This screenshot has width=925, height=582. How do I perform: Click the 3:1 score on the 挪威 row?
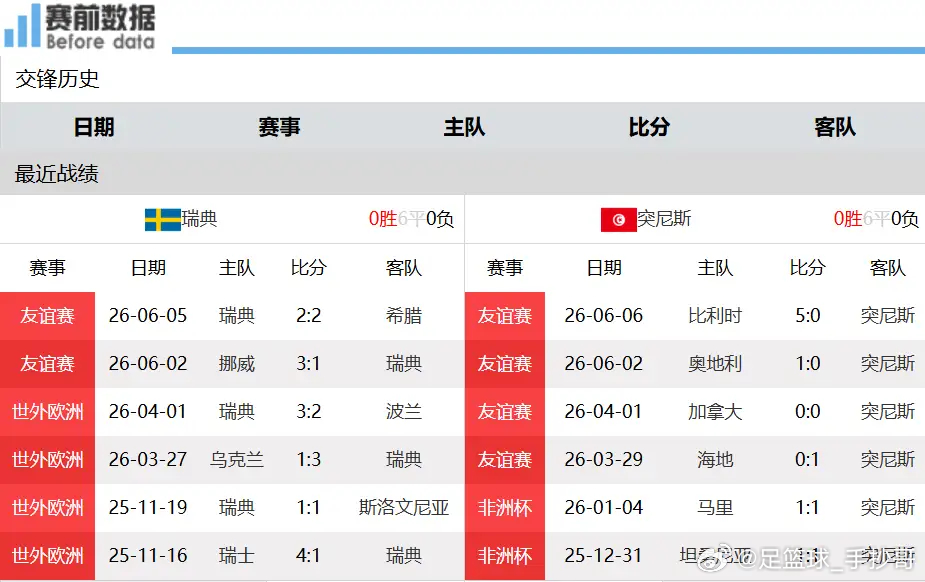(309, 364)
